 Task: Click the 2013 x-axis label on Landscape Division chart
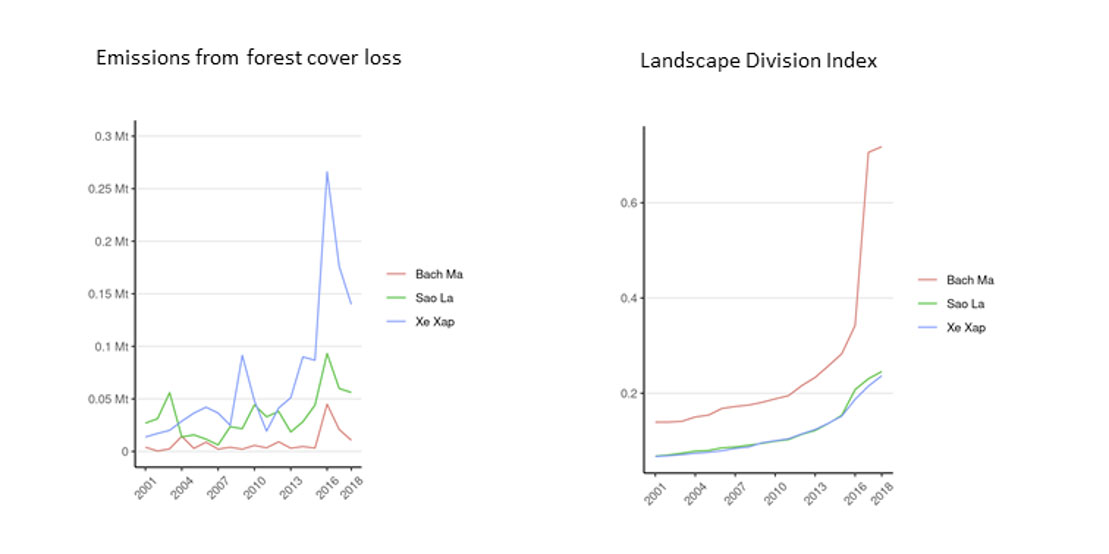point(816,494)
